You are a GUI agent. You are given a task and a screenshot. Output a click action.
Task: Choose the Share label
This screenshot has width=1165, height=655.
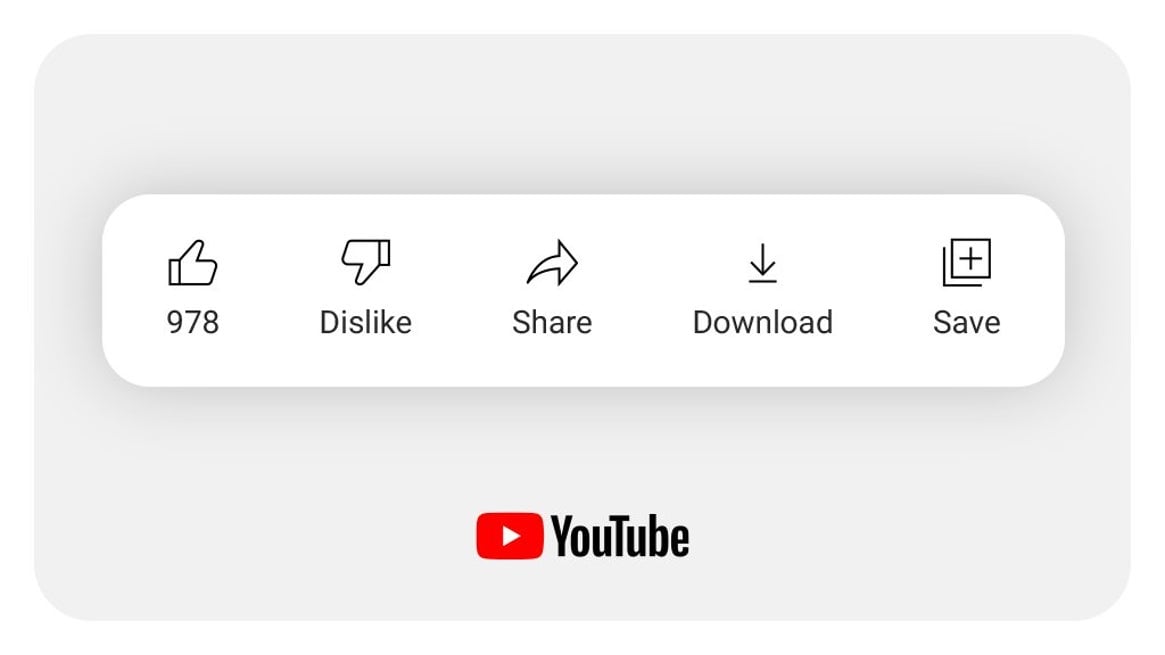[552, 322]
